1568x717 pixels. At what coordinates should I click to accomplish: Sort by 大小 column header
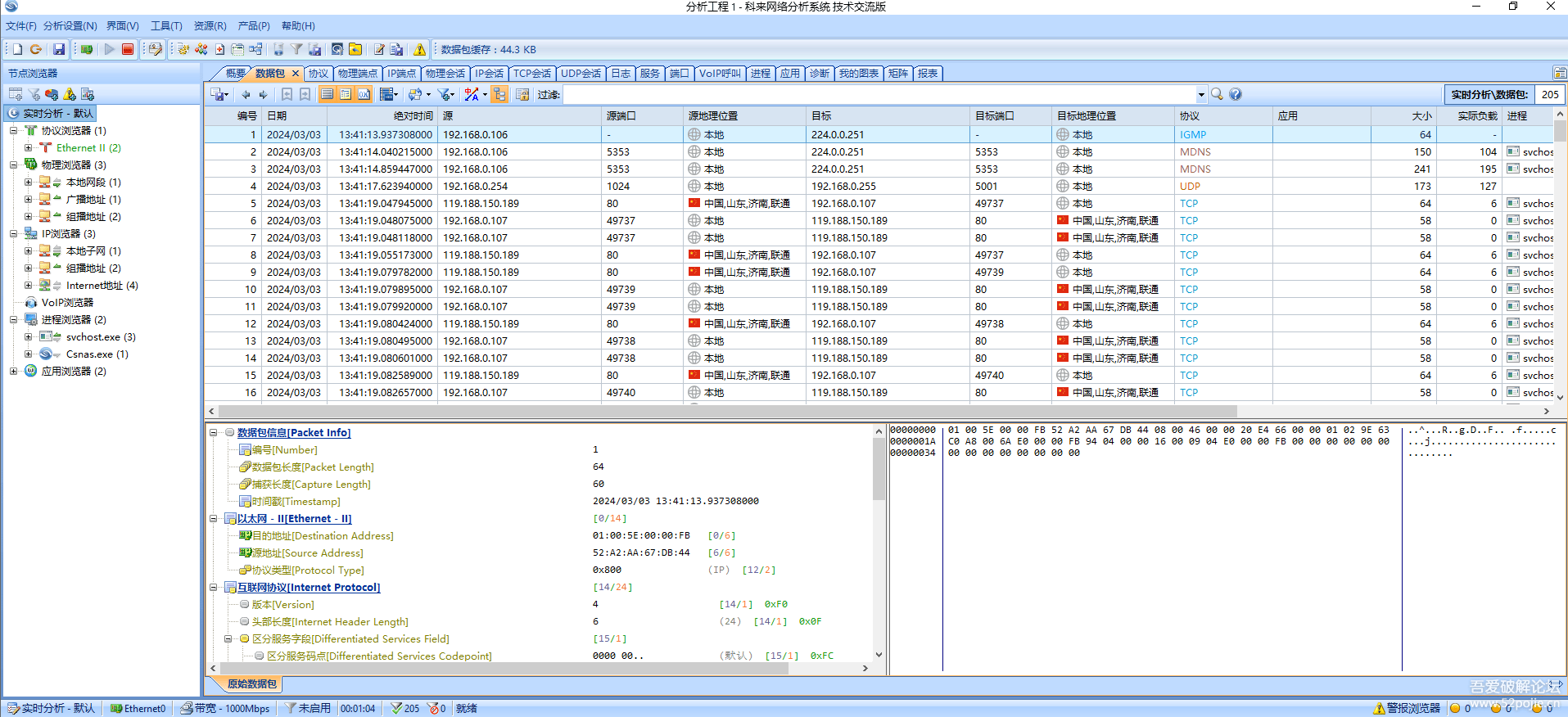[x=1403, y=115]
